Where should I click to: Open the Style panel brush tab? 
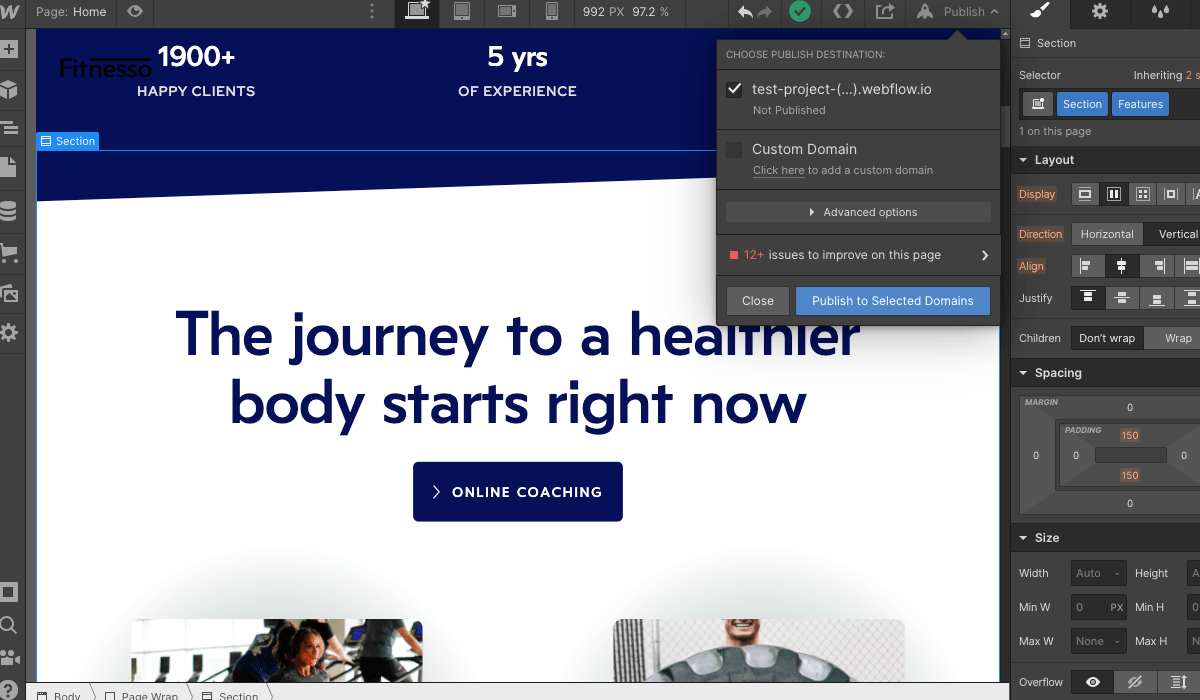coord(1040,12)
